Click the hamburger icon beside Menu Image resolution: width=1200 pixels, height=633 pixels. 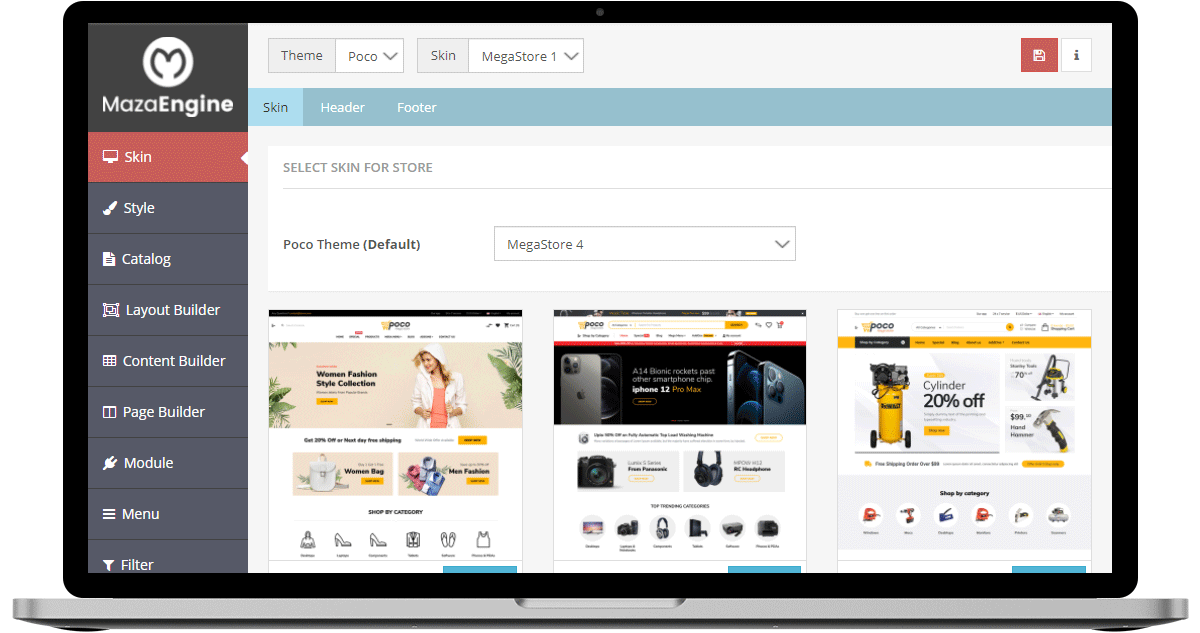tap(110, 514)
